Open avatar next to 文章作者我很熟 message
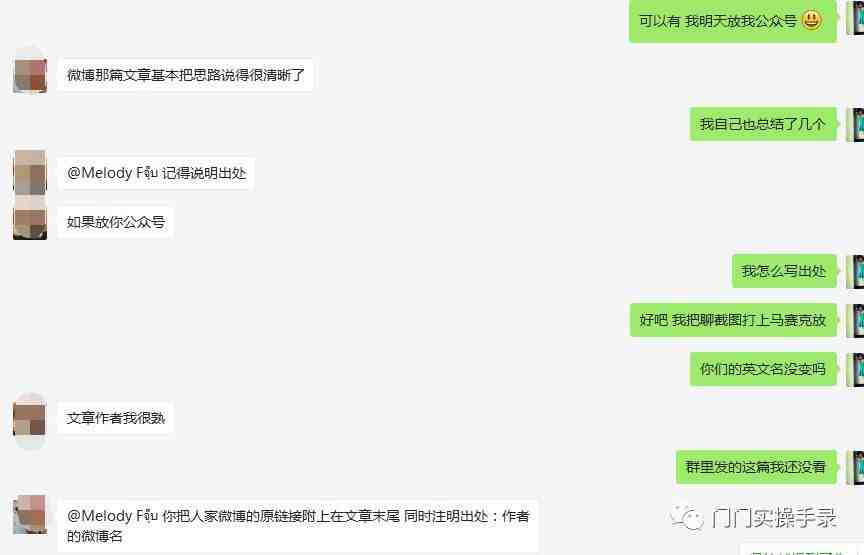 click(30, 418)
